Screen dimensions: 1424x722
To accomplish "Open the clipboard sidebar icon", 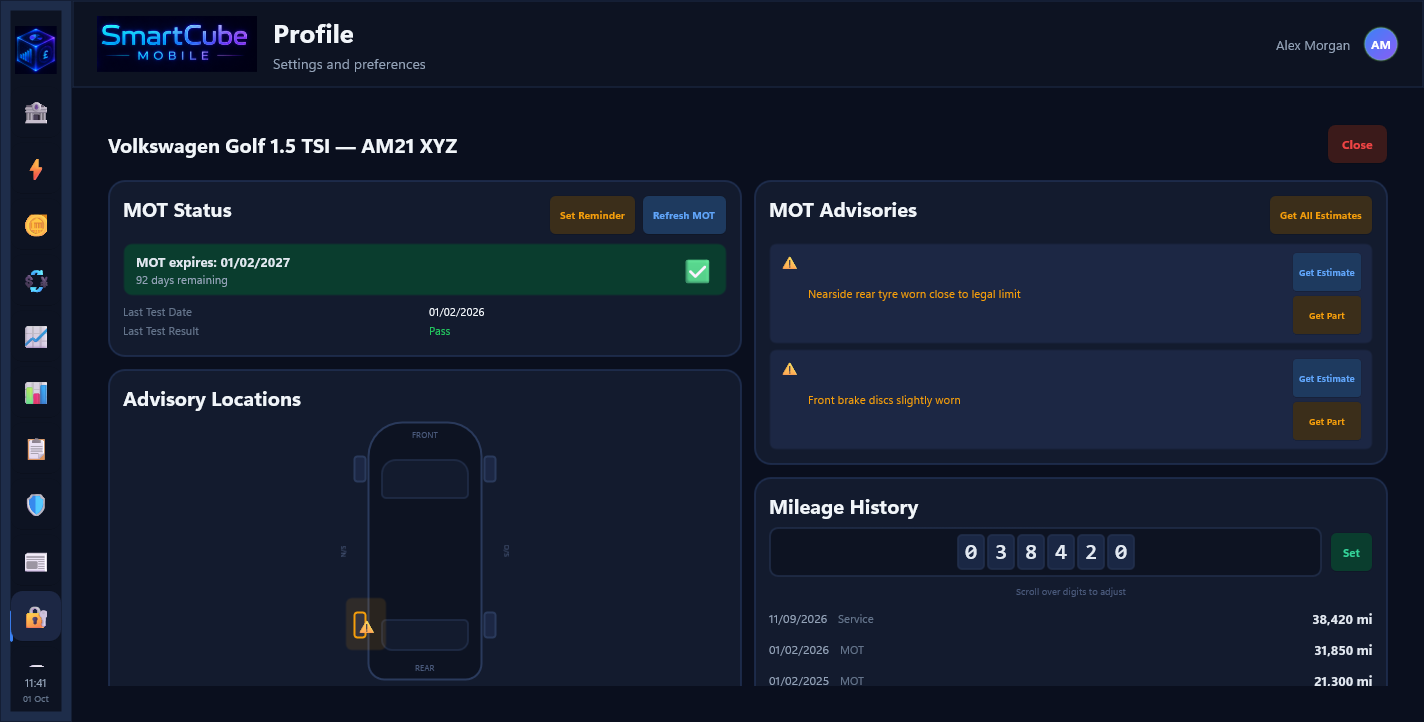I will click(x=36, y=449).
